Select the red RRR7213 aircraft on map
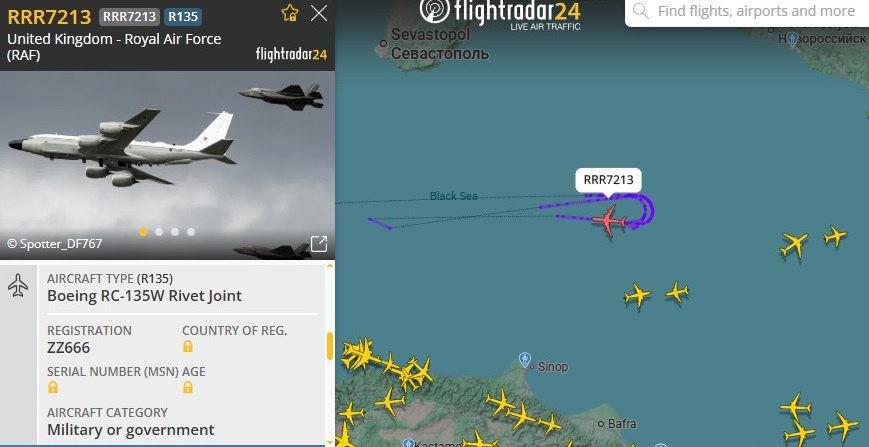Image resolution: width=869 pixels, height=447 pixels. tap(609, 220)
